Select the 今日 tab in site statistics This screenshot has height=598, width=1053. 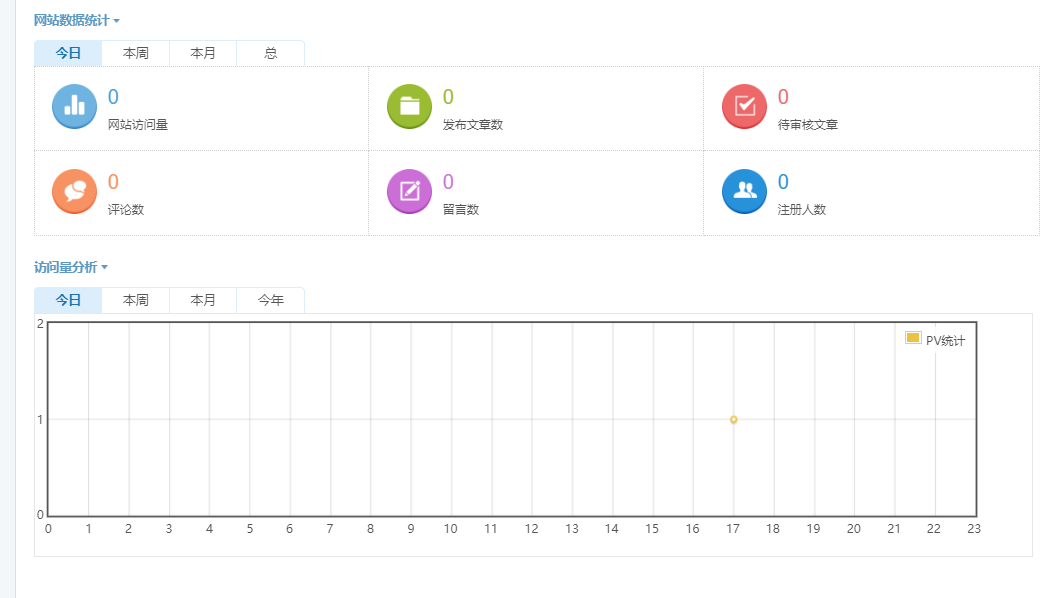(x=68, y=53)
